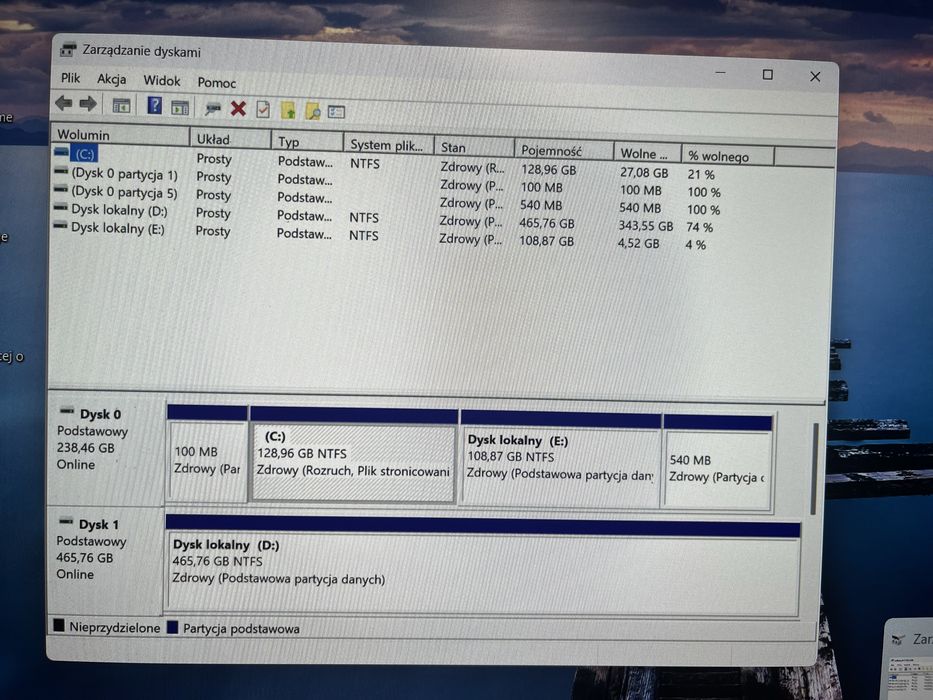The height and width of the screenshot is (700, 933).
Task: Sort by the Pojemność column header
Action: tap(563, 151)
